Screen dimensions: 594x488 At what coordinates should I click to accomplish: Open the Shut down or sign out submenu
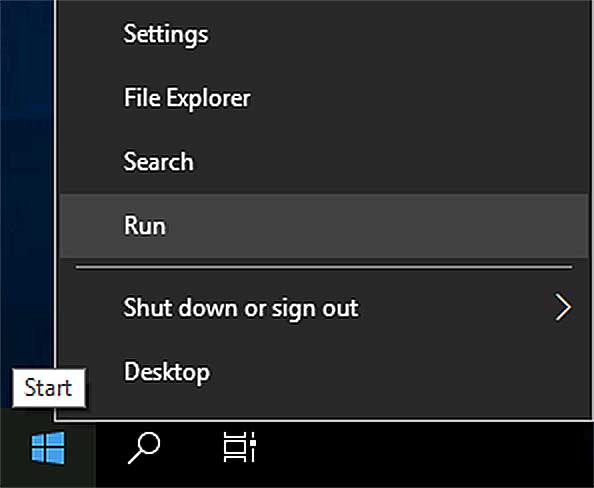(x=324, y=307)
